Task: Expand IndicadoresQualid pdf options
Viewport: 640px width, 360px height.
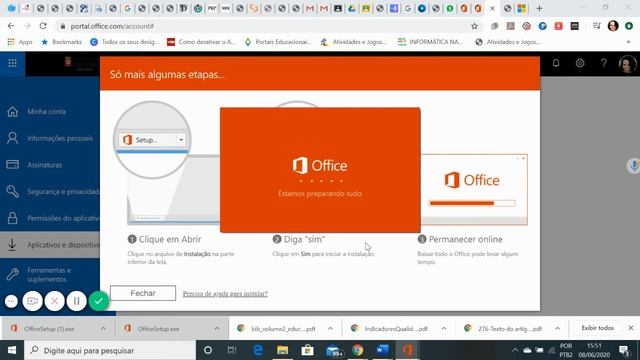Action: (444, 328)
